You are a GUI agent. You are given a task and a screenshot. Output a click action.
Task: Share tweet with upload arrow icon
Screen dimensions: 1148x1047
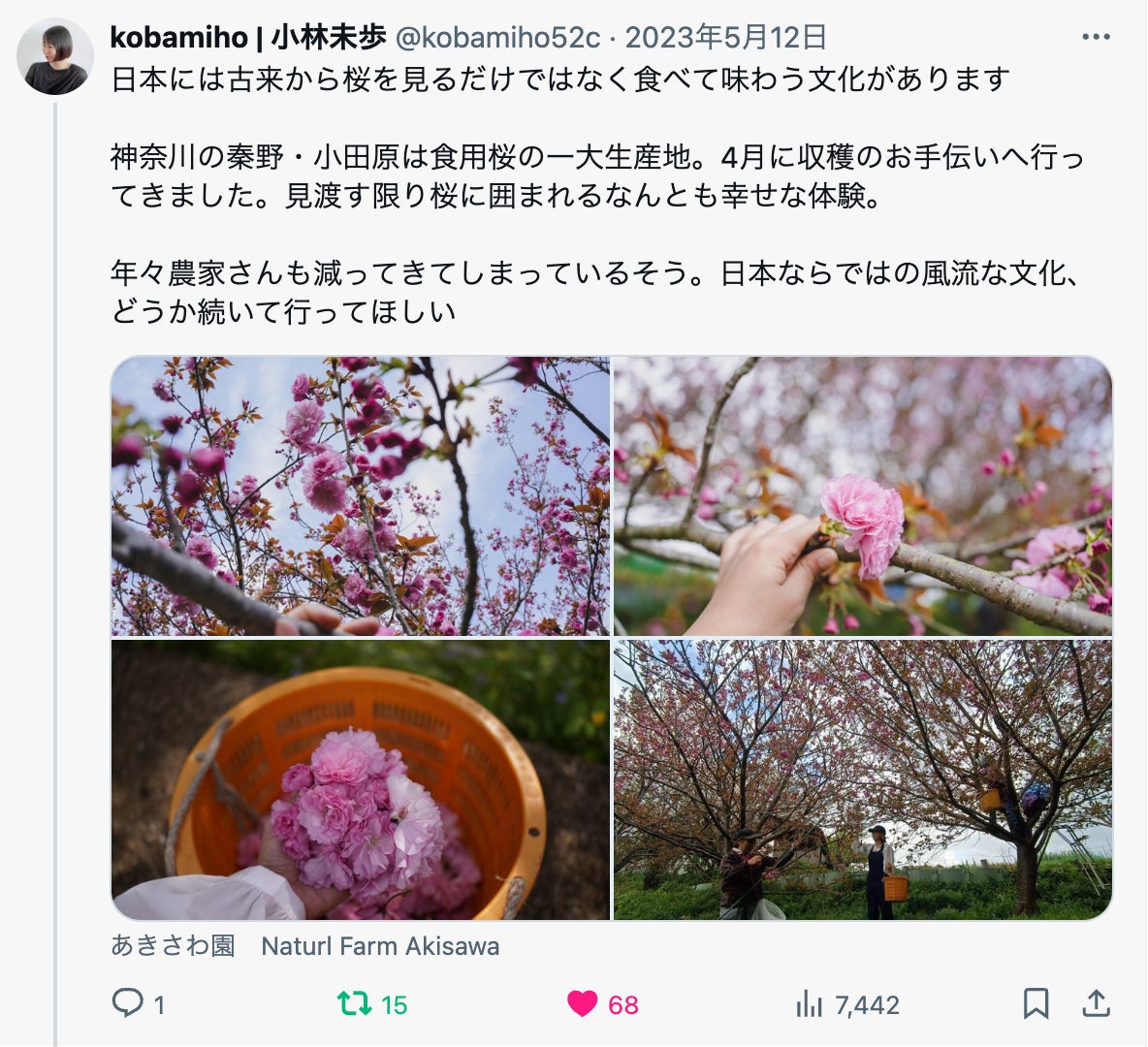tap(1096, 1002)
